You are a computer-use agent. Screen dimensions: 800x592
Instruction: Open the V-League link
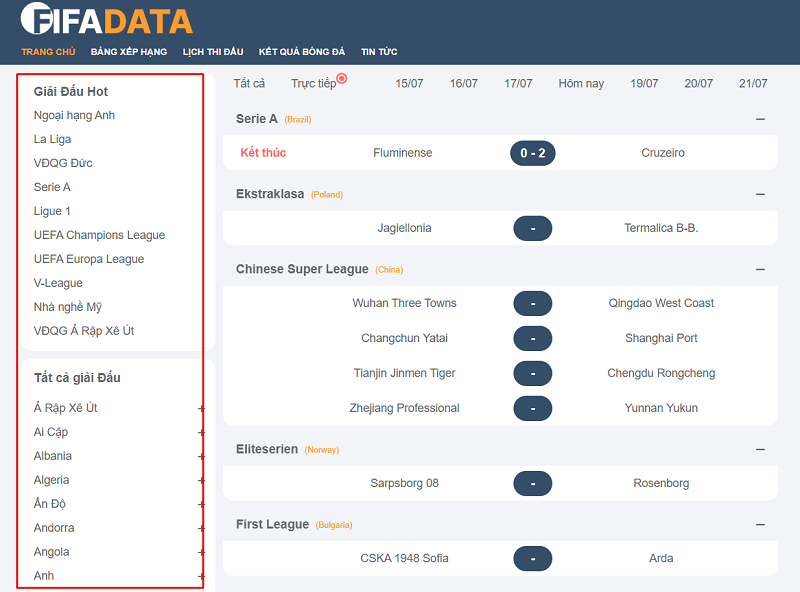(58, 283)
